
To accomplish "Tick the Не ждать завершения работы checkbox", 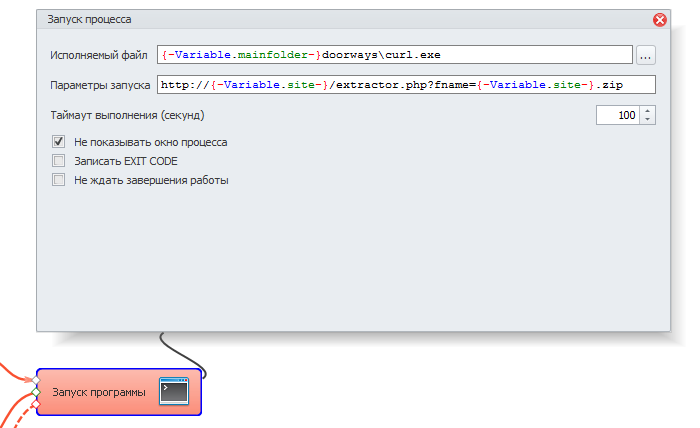I will pos(58,180).
